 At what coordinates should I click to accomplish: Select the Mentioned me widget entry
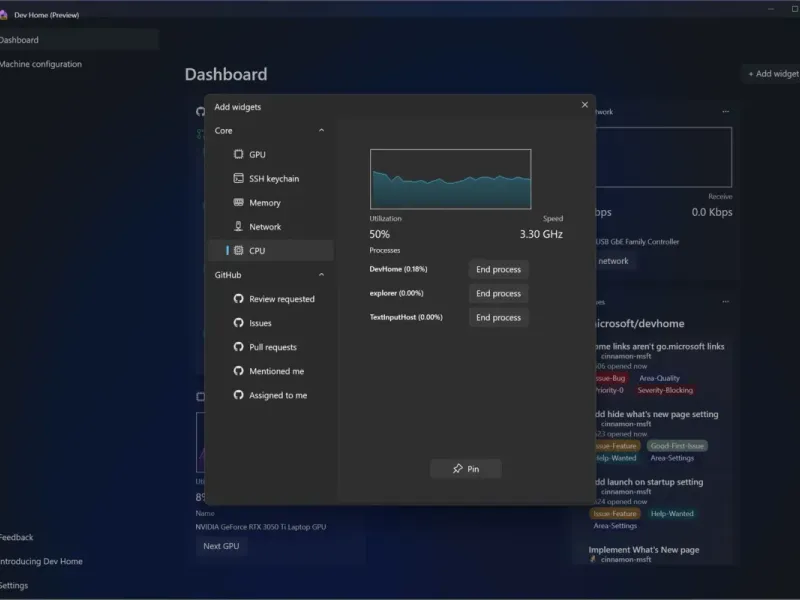tap(271, 370)
